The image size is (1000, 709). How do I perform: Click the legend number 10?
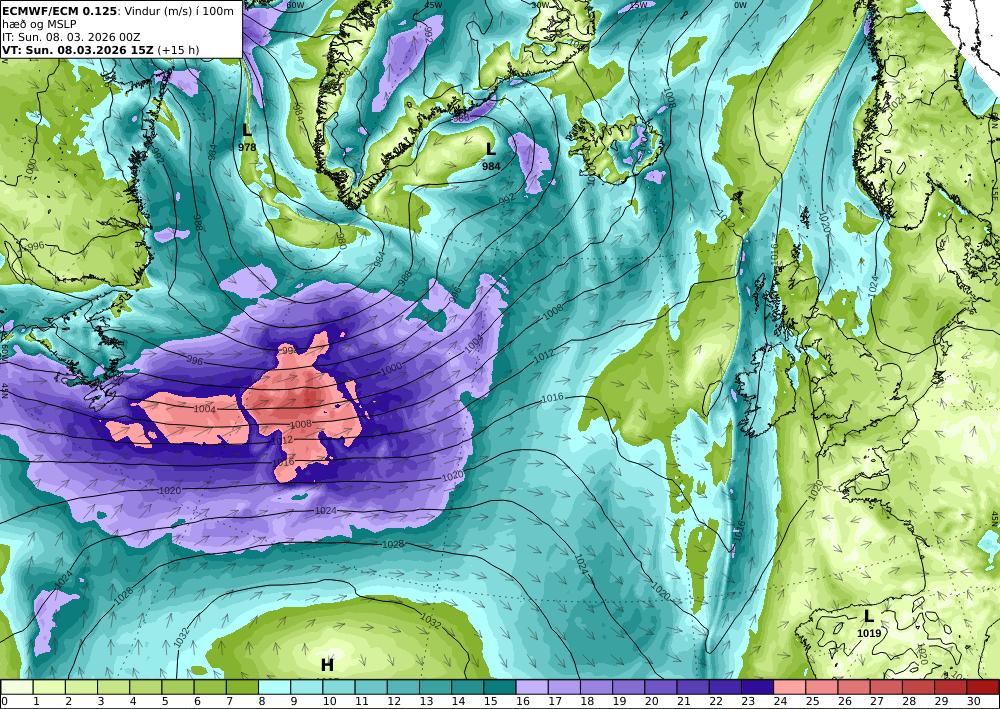330,701
